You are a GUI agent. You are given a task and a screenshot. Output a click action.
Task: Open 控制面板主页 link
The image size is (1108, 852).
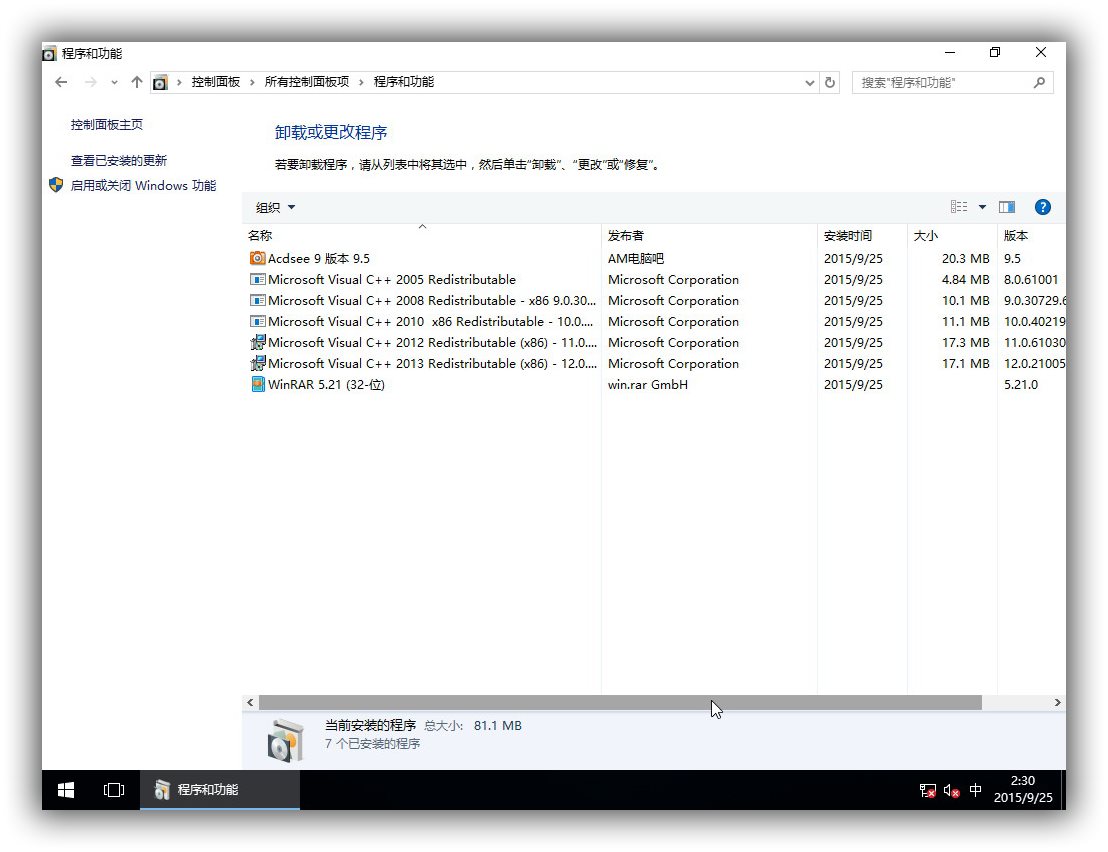pos(107,124)
